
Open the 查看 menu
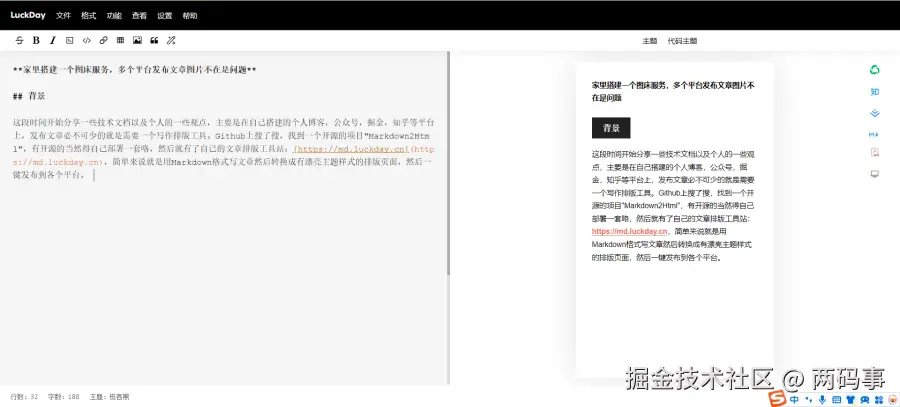[x=139, y=15]
